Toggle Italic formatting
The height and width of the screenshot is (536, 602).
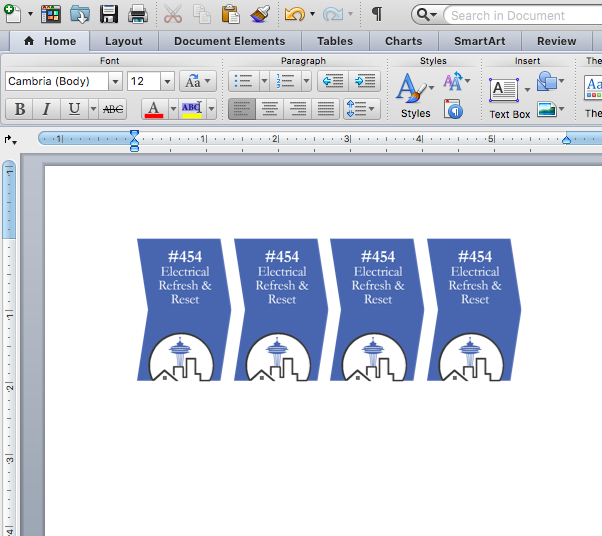click(x=46, y=109)
